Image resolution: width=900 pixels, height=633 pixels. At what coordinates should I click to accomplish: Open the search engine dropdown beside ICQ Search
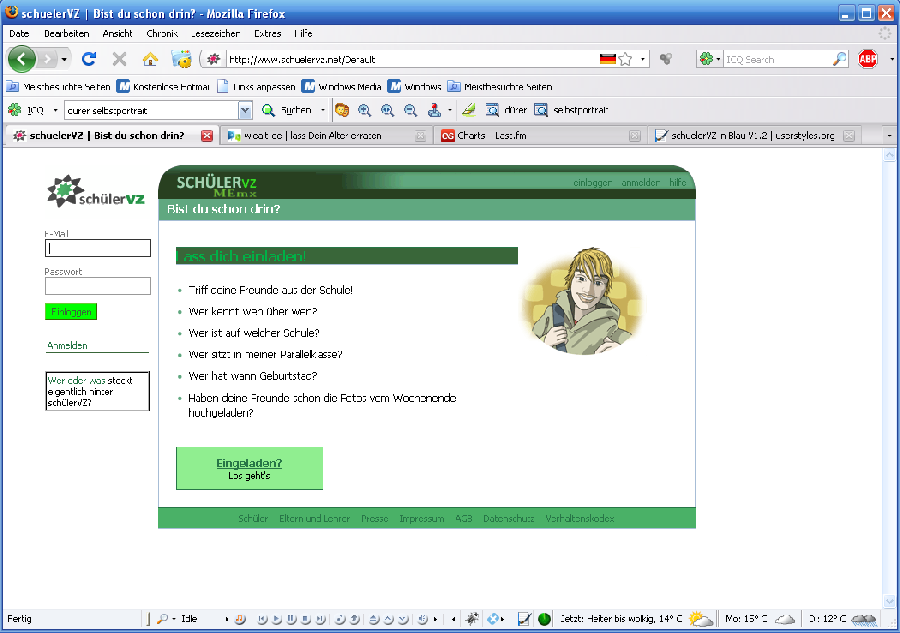click(x=718, y=59)
